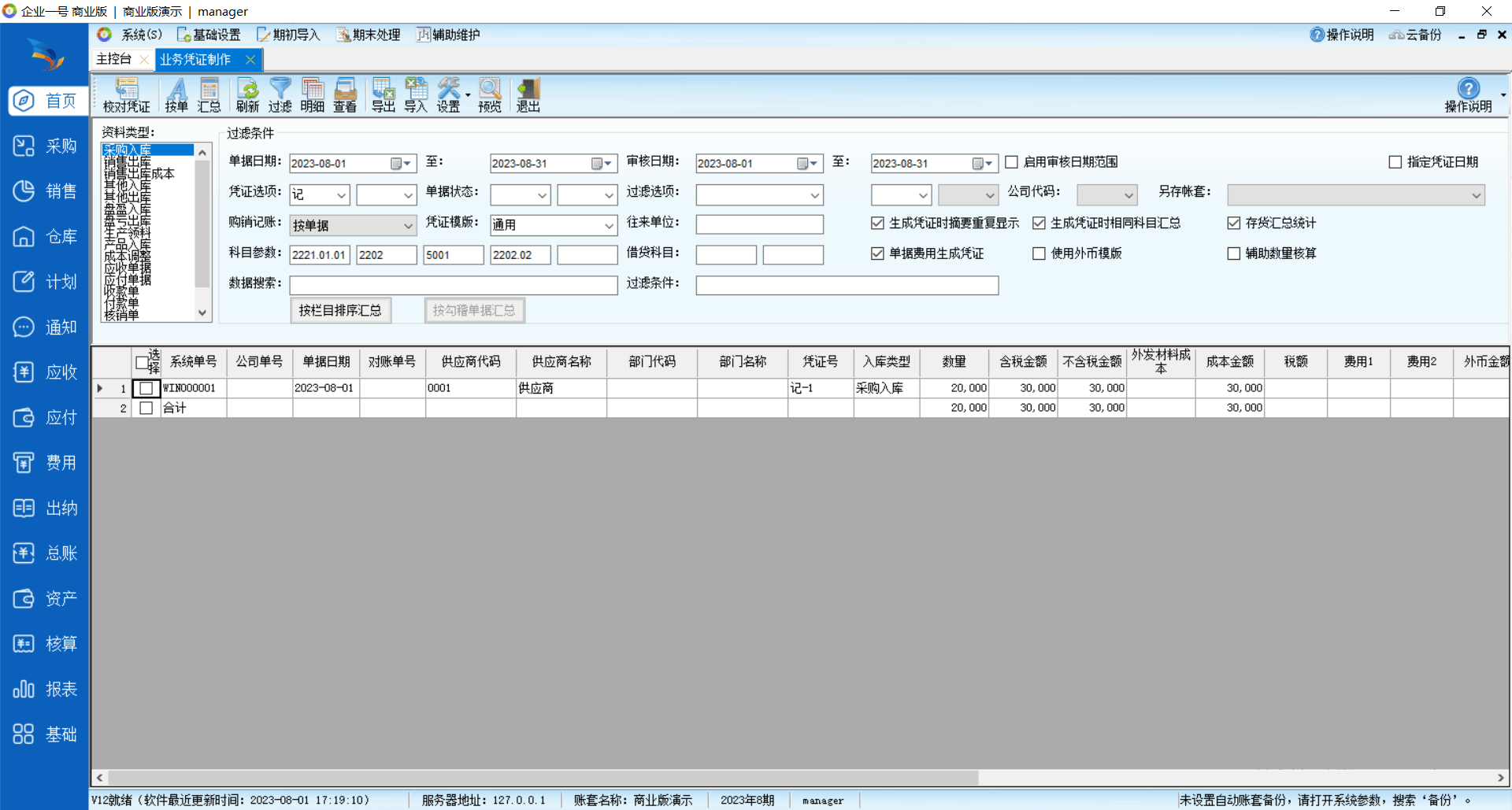Switch to the 主控台 tab
1512x810 pixels.
[x=115, y=59]
